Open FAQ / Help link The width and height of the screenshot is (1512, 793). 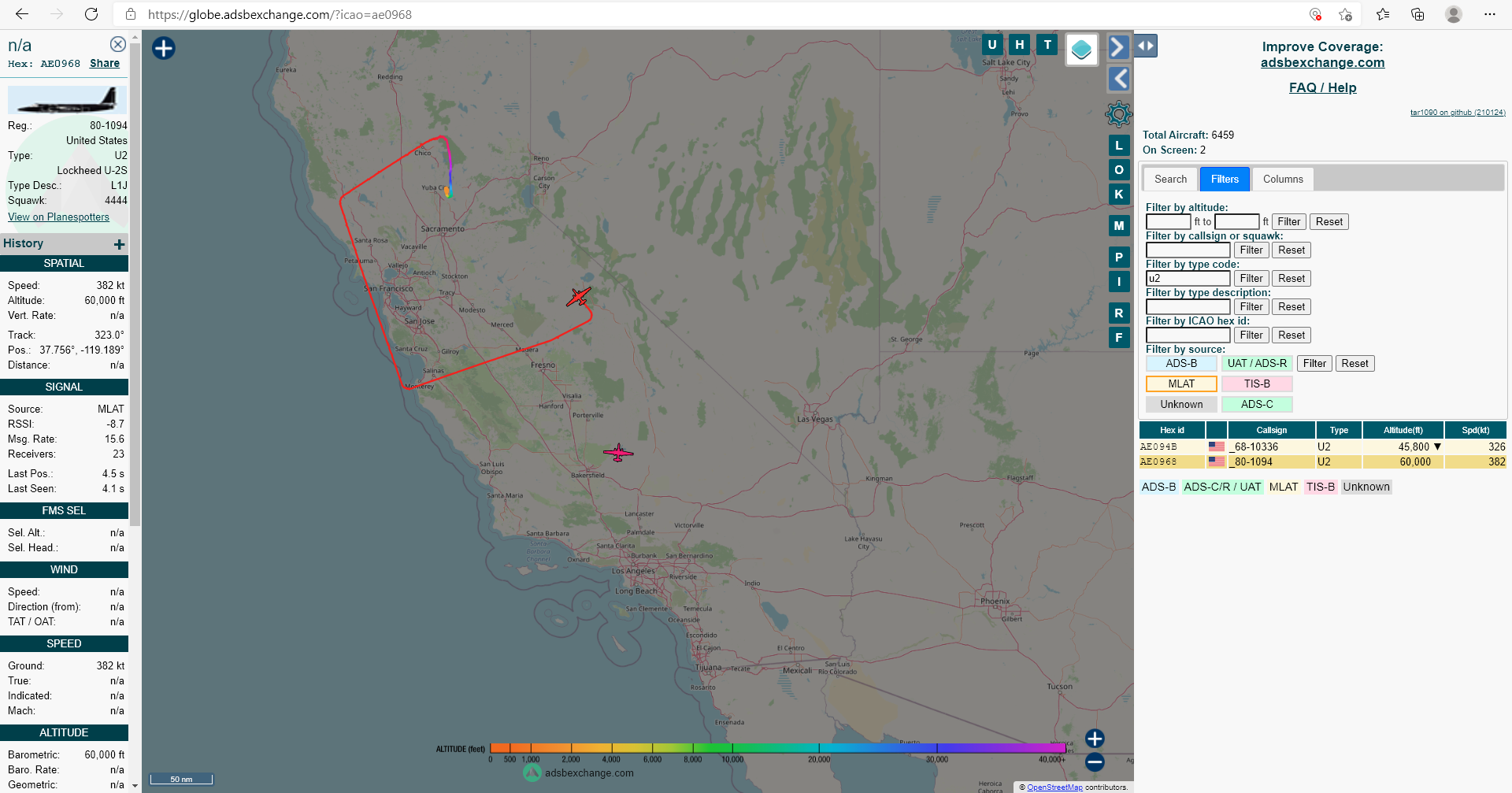point(1322,88)
